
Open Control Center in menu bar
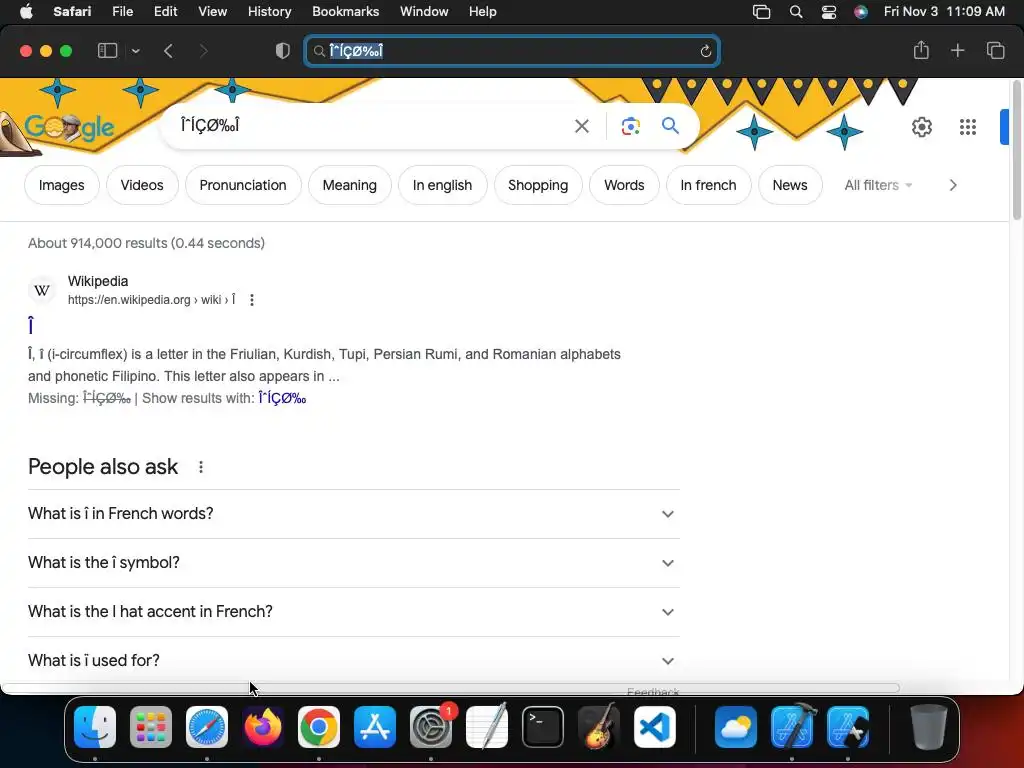[829, 12]
